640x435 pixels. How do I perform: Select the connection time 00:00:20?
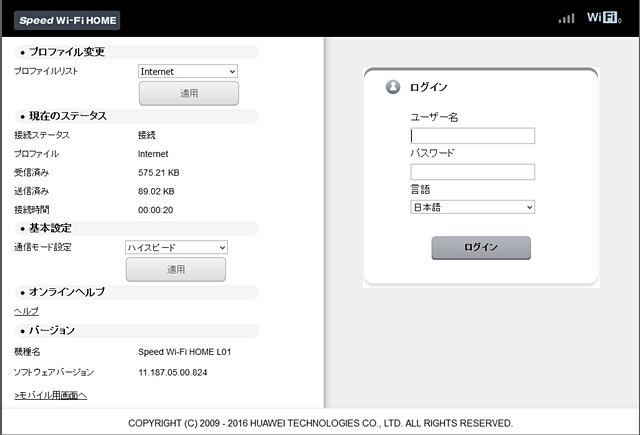(156, 210)
